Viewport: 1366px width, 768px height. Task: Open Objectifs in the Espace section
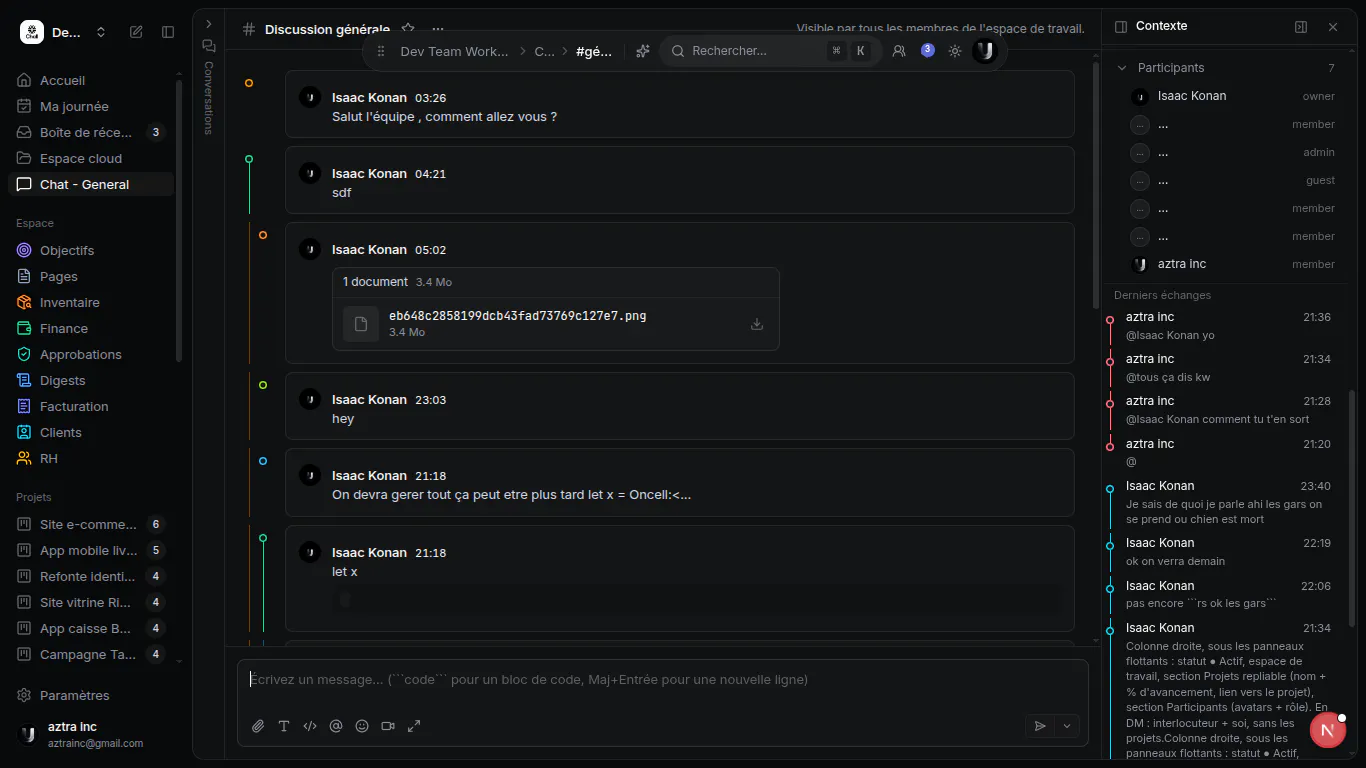coord(90,250)
